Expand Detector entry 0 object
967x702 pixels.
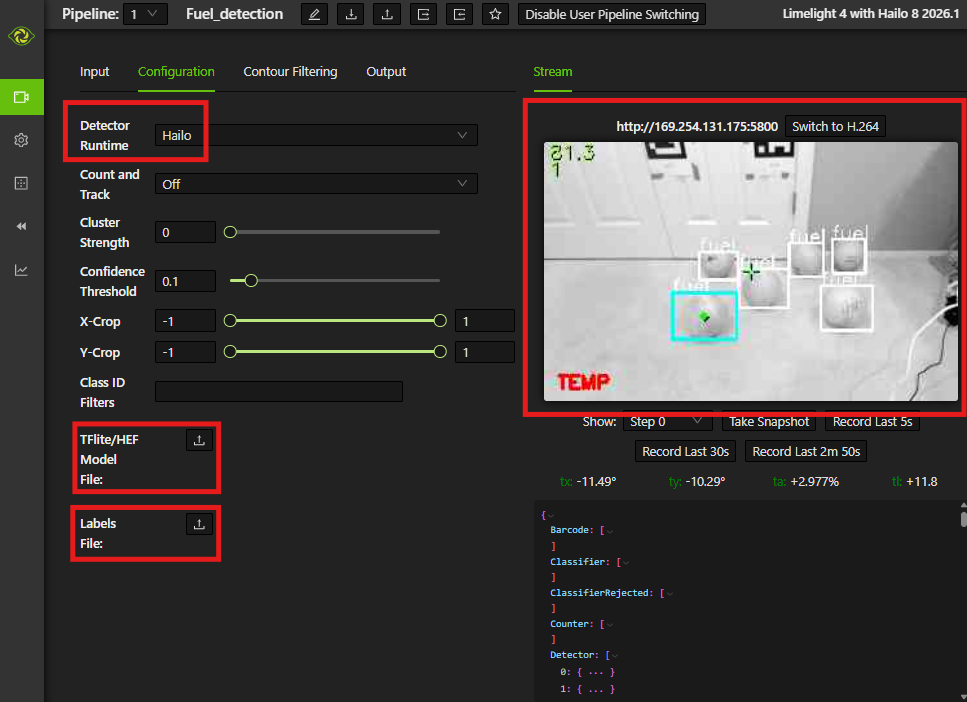pos(596,672)
